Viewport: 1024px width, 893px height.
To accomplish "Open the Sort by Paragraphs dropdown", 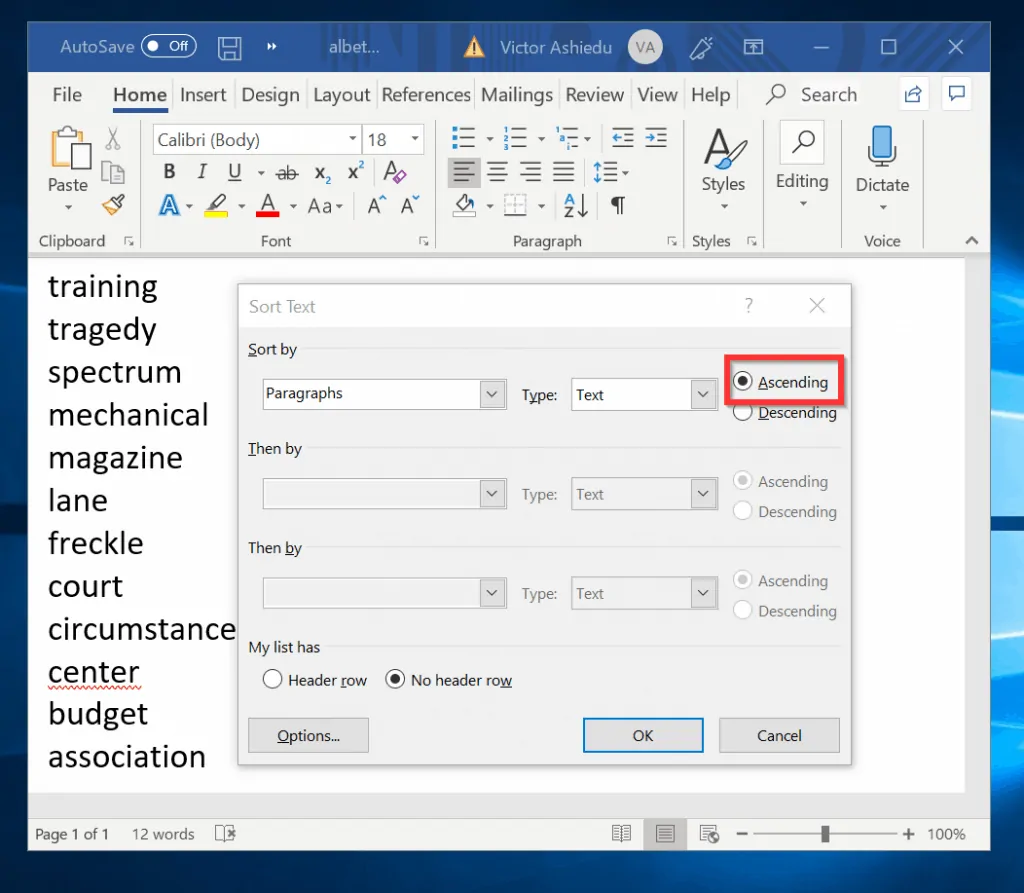I will pyautogui.click(x=492, y=395).
